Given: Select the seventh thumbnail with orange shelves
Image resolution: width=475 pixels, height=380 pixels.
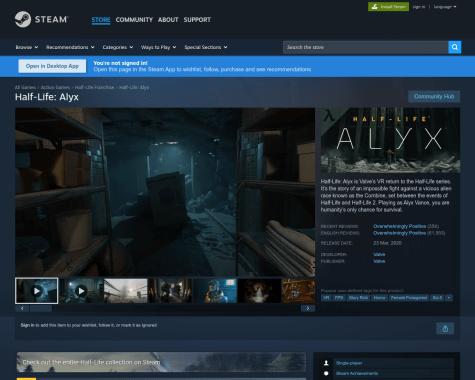Looking at the screenshot, I should (298, 291).
